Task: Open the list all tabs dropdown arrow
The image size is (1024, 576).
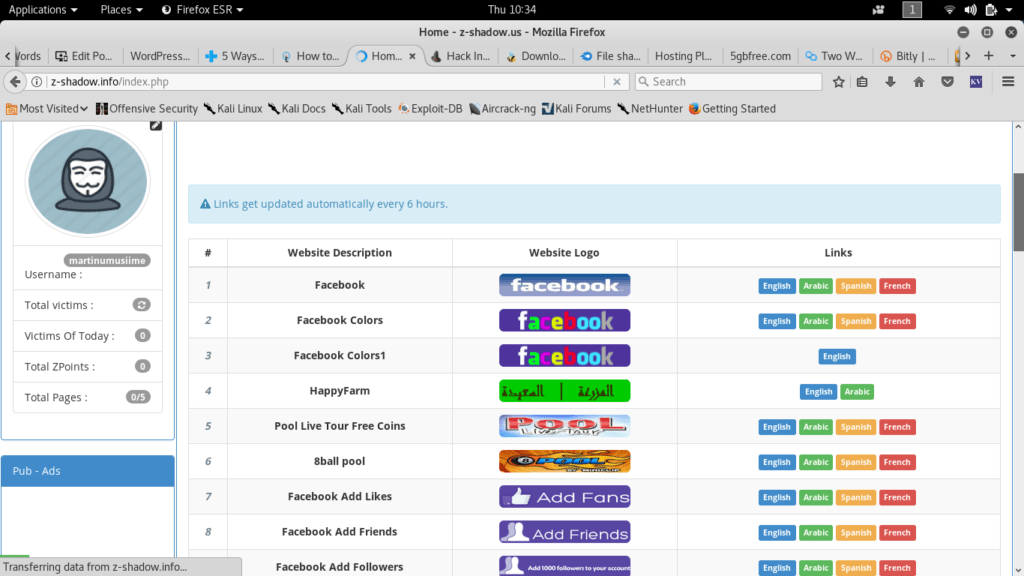Action: [x=1013, y=56]
